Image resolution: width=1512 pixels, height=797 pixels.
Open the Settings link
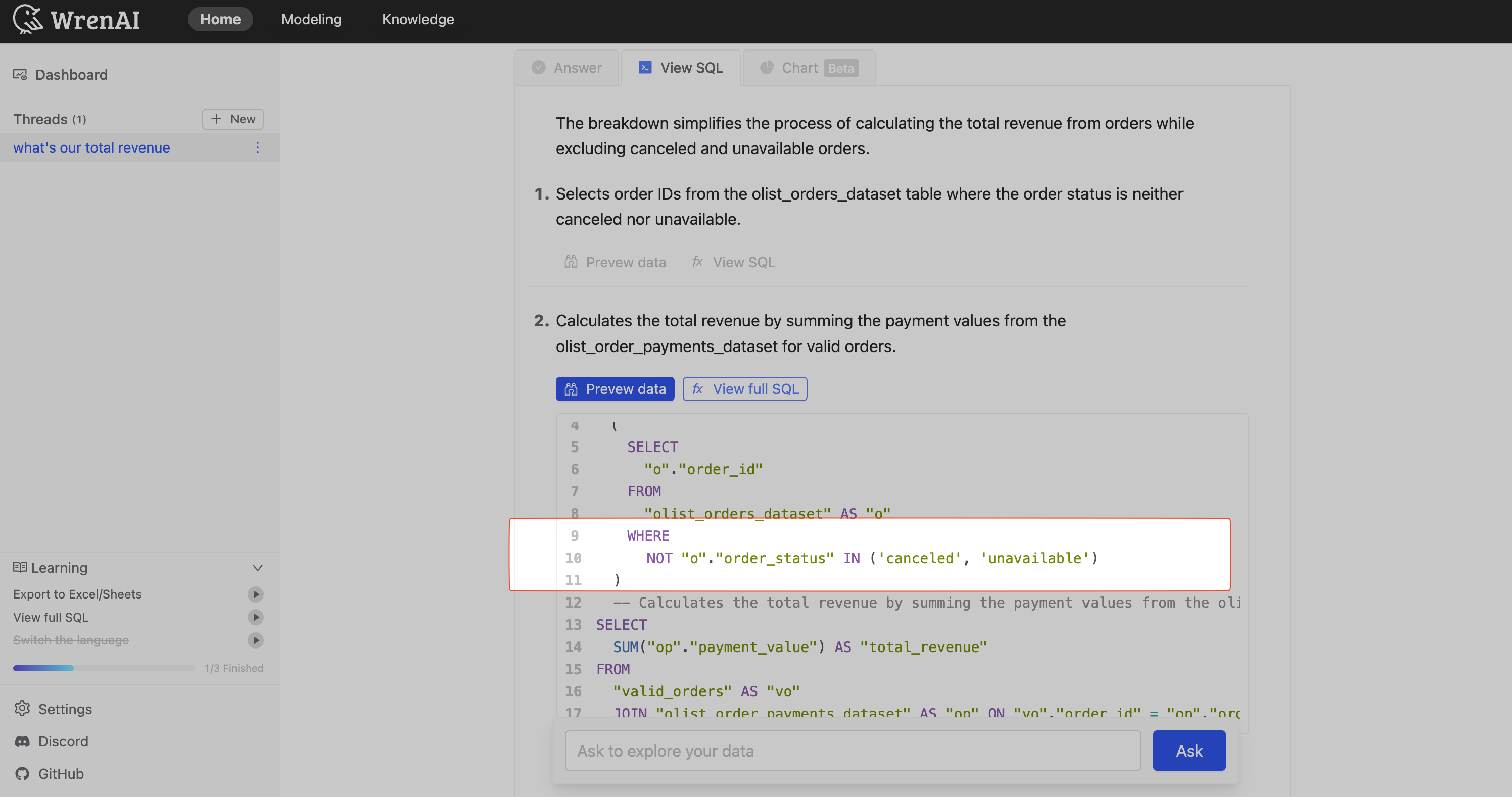(x=65, y=709)
